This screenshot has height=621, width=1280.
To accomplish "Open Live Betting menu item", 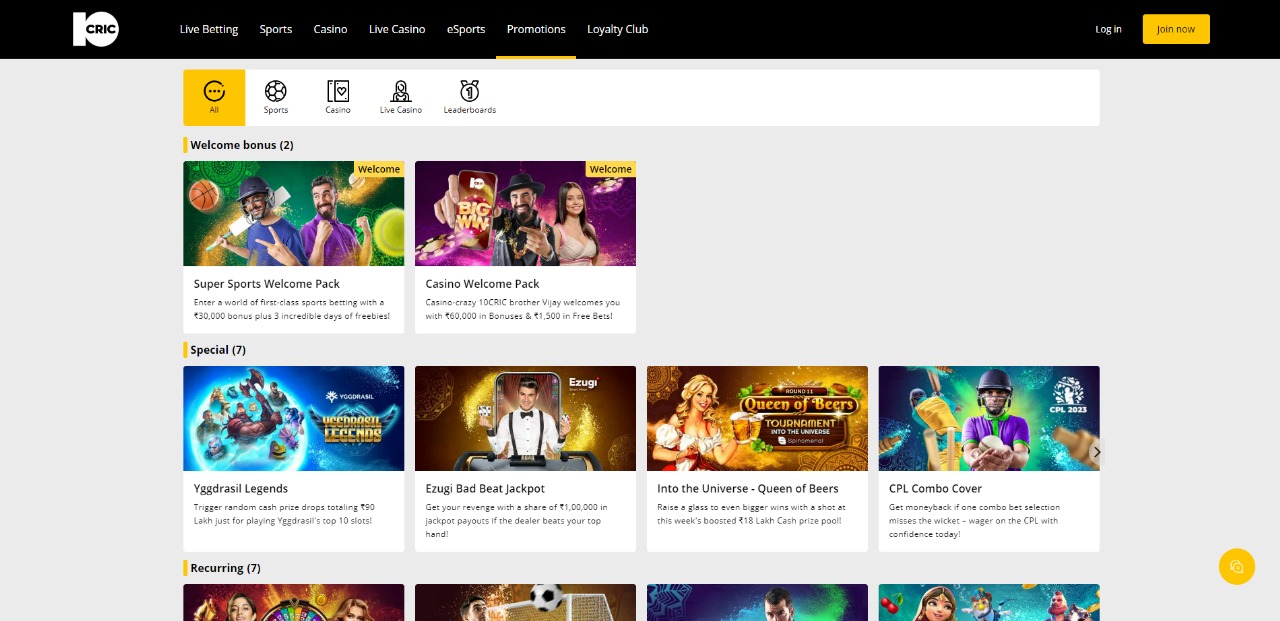I will 209,29.
